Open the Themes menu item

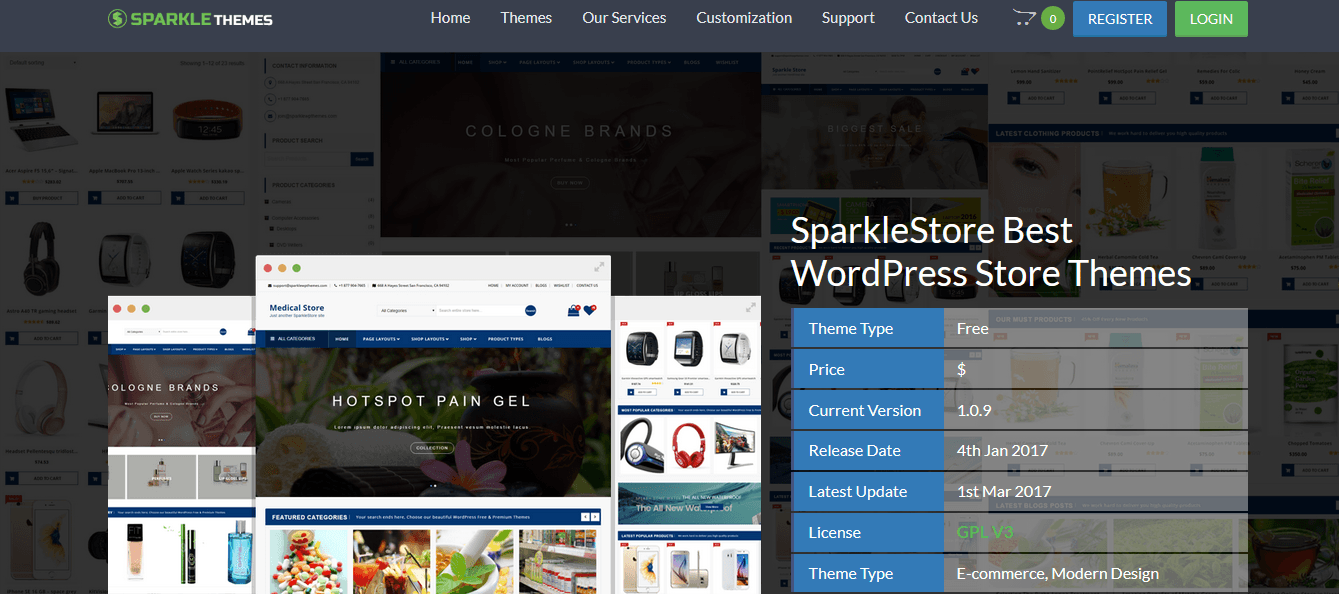point(526,17)
